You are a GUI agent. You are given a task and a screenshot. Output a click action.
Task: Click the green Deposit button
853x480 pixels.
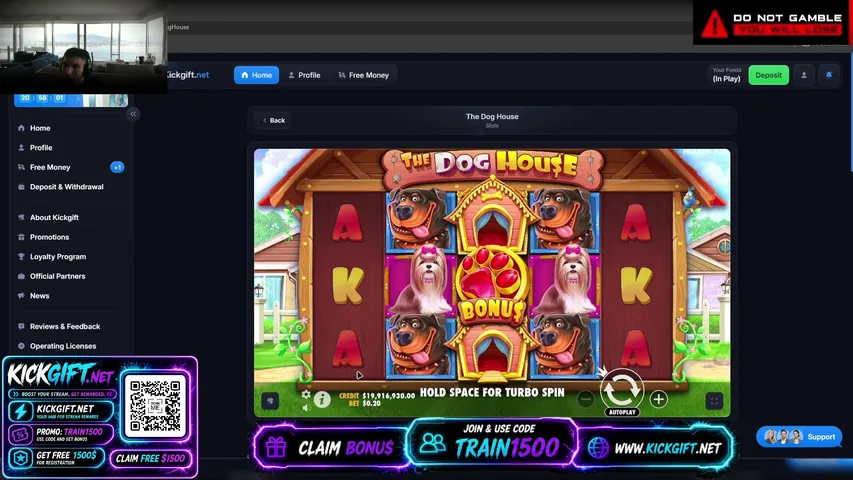pos(768,75)
